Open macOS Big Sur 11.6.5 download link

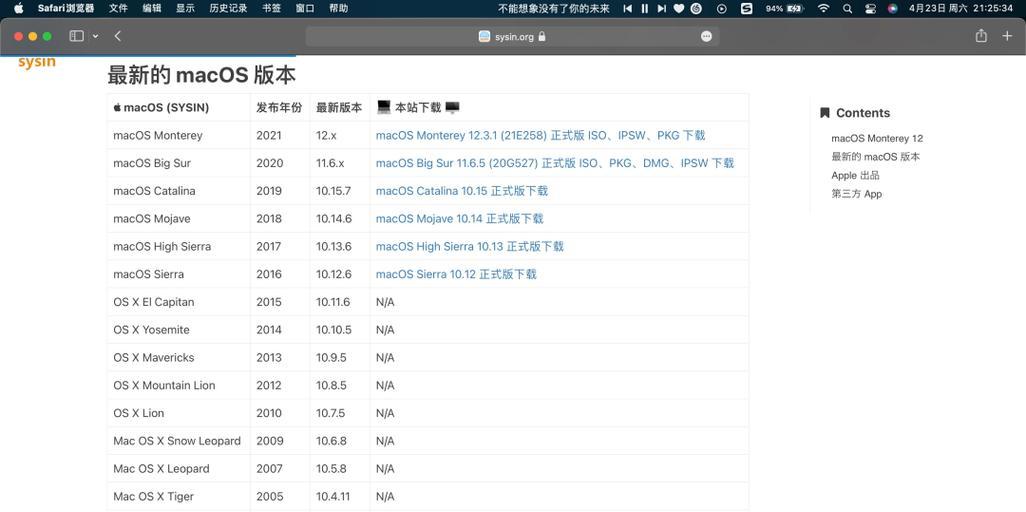(555, 163)
